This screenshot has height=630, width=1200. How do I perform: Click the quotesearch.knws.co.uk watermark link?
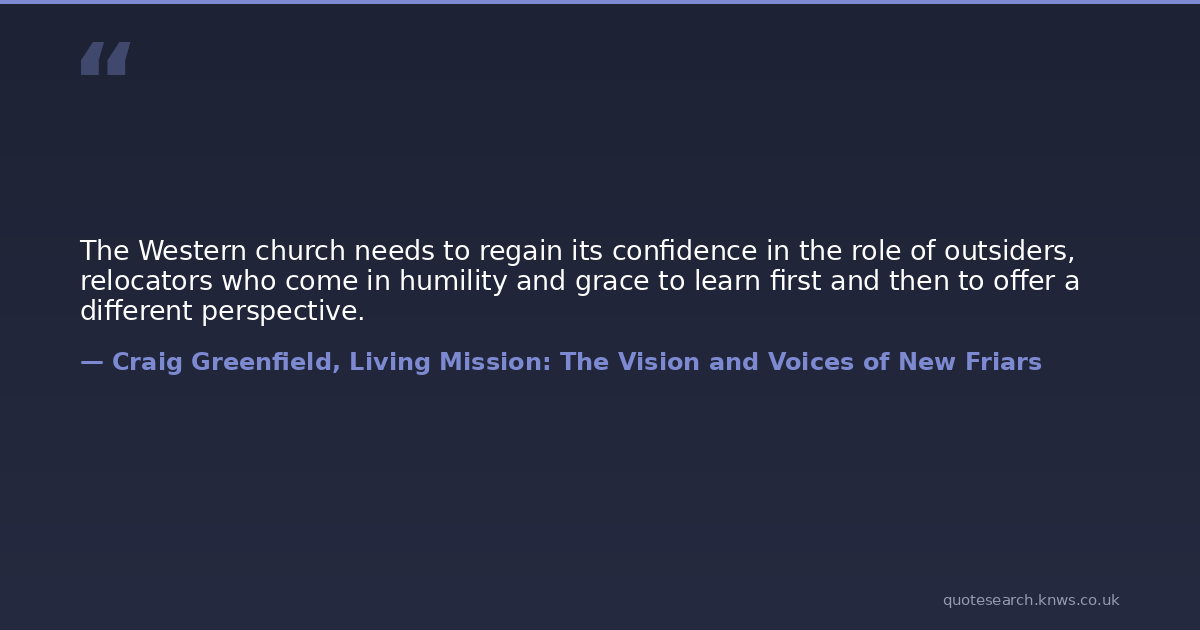[x=1030, y=600]
